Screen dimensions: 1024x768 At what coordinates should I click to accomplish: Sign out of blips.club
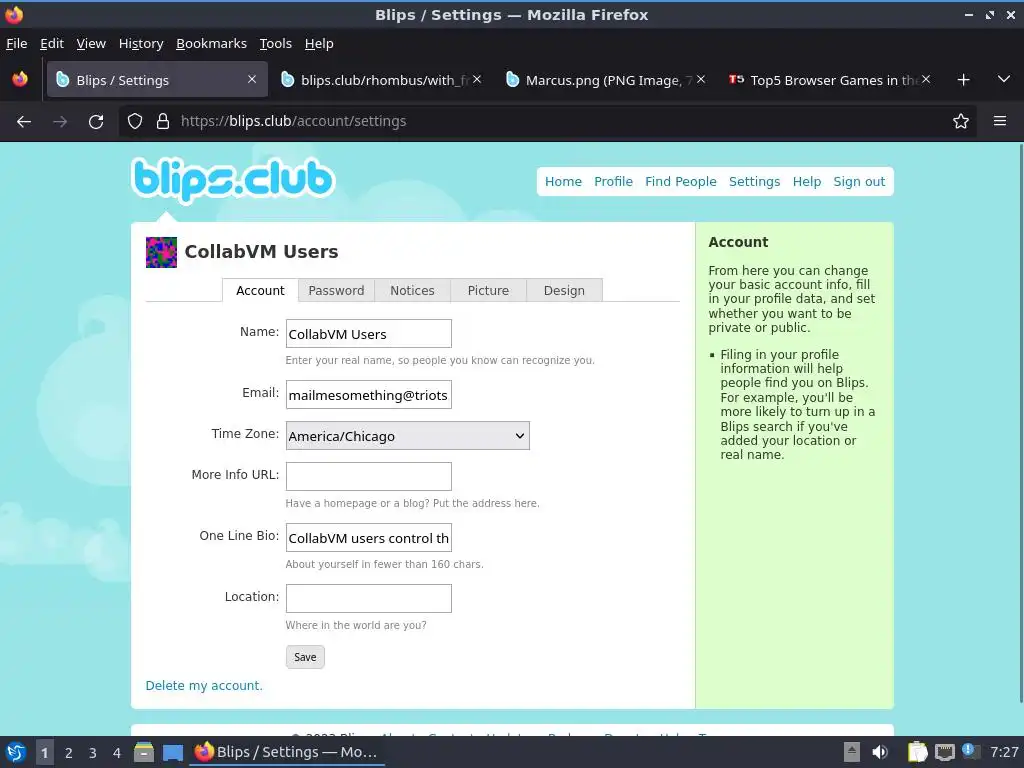pos(859,182)
